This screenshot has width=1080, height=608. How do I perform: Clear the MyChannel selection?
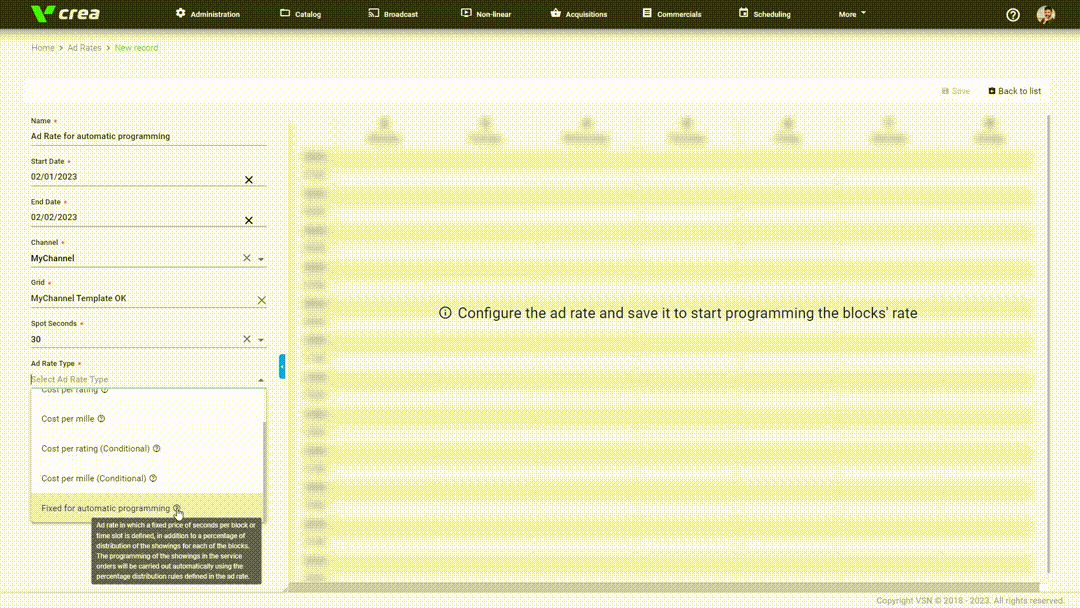pos(247,258)
